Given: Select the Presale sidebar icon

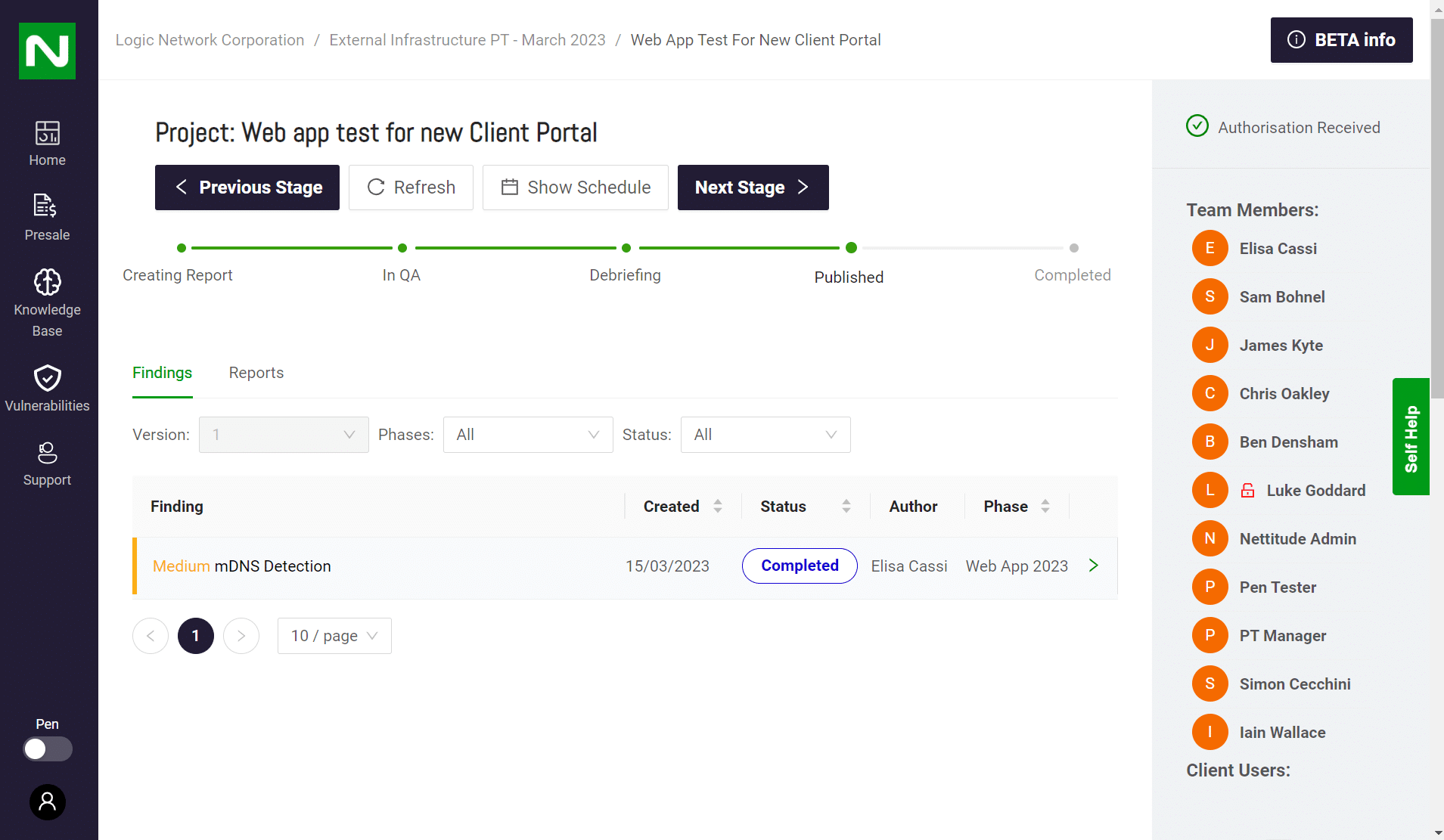Looking at the screenshot, I should 47,216.
